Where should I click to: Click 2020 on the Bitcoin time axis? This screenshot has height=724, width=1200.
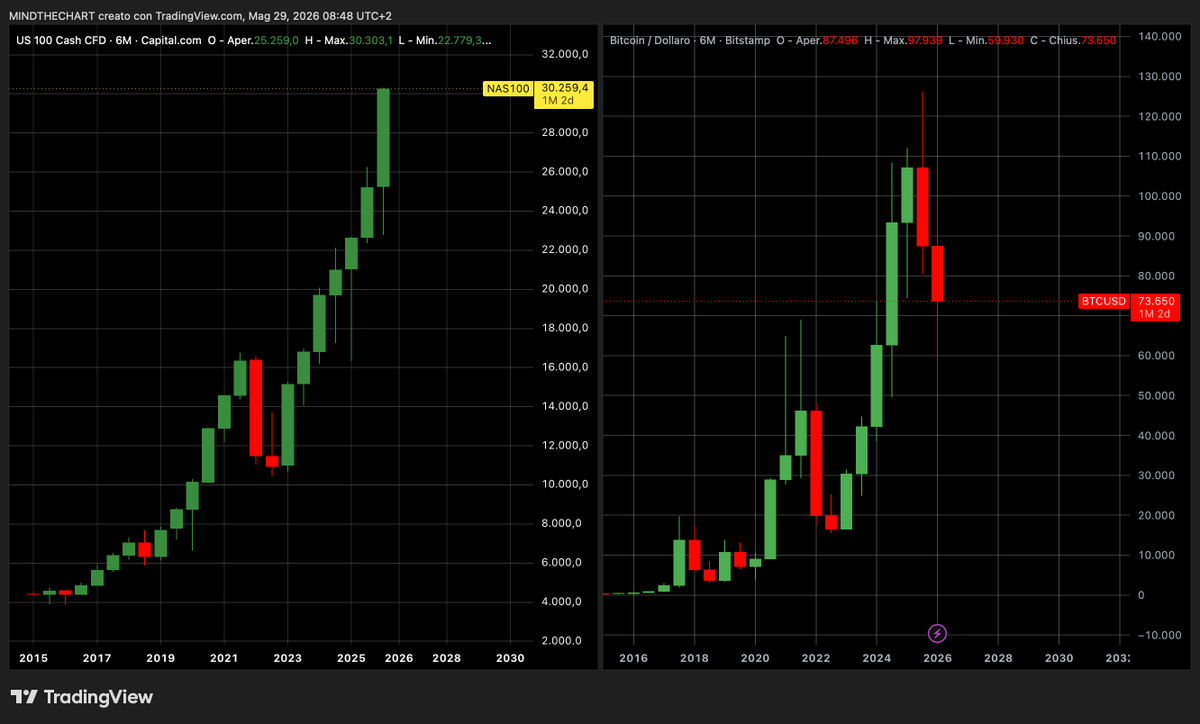click(755, 659)
